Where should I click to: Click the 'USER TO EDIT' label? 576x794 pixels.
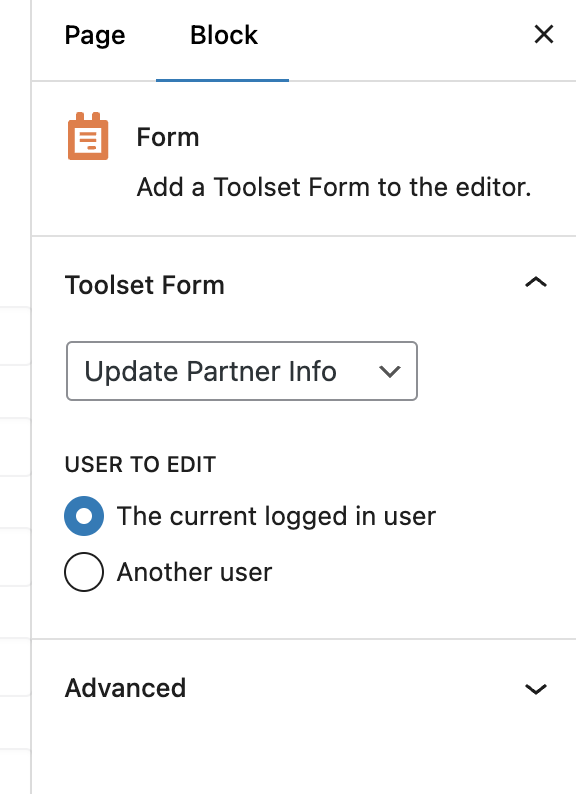pyautogui.click(x=140, y=464)
